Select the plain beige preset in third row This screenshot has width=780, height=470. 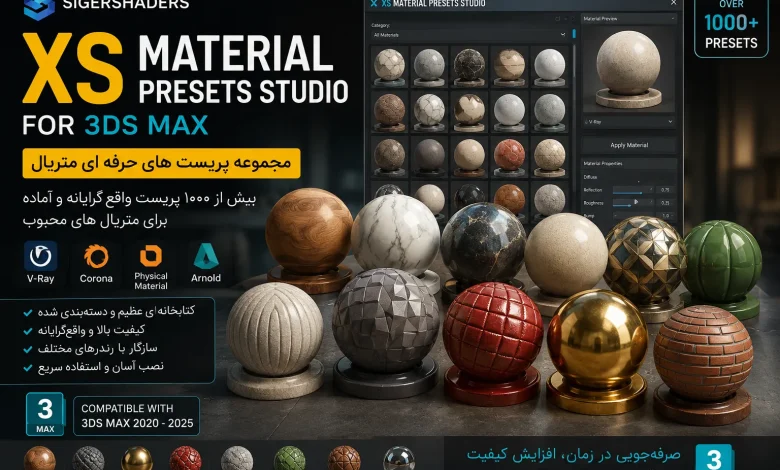[469, 157]
